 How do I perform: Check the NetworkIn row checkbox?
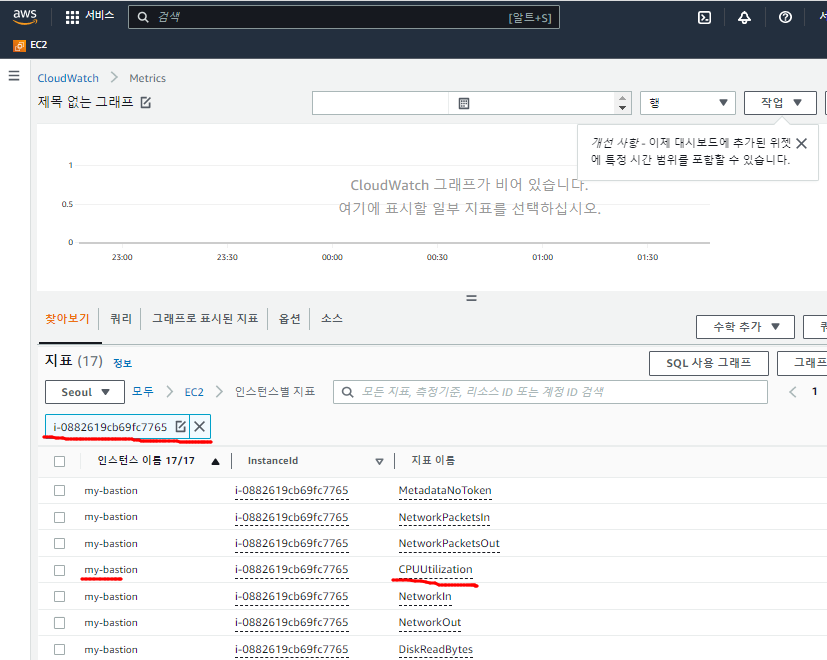click(x=60, y=597)
